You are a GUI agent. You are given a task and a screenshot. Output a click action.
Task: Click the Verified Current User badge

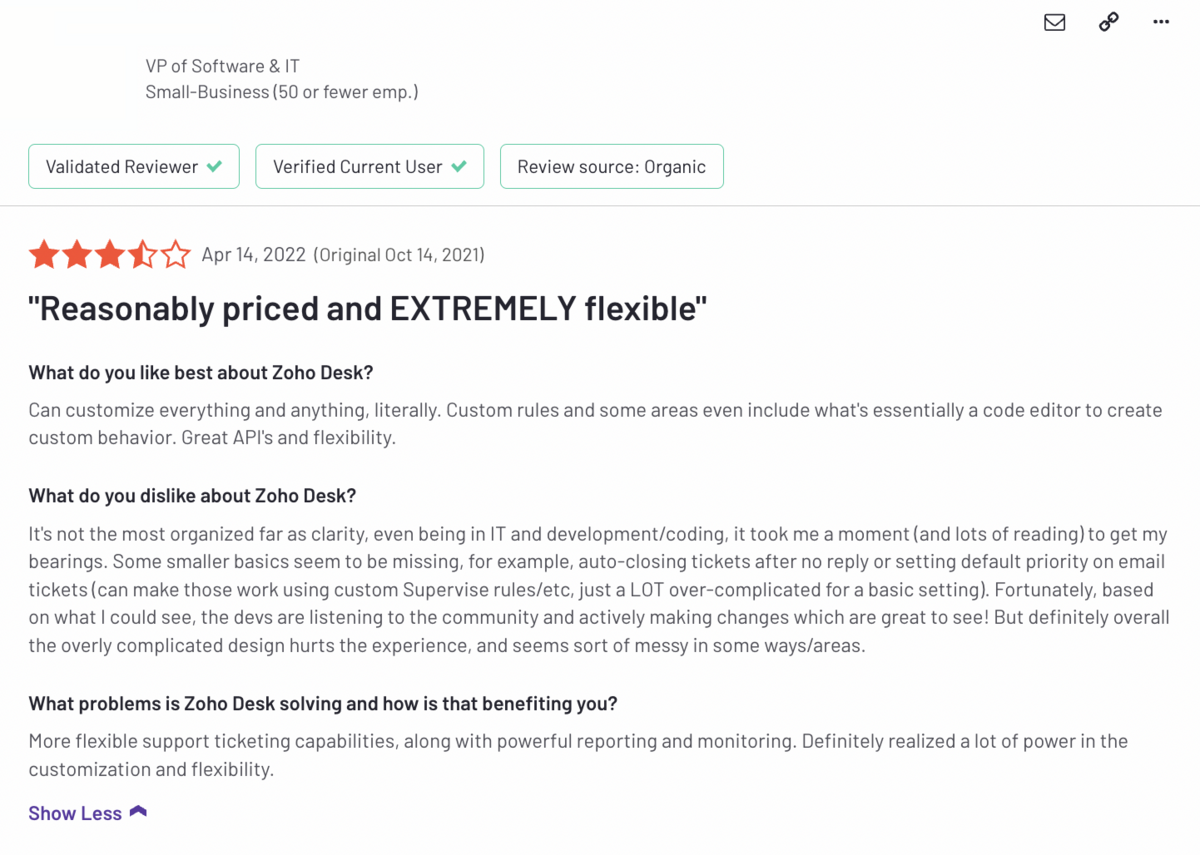tap(370, 167)
